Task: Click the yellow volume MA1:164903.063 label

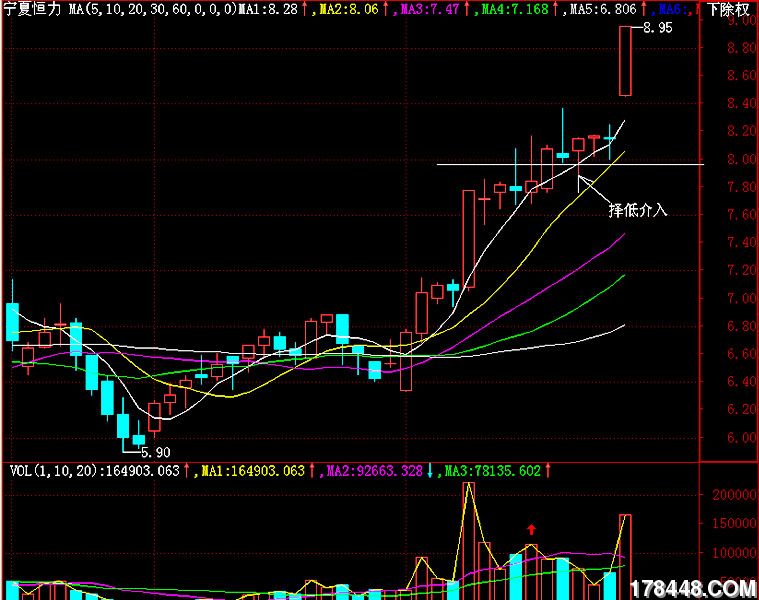Action: [253, 471]
